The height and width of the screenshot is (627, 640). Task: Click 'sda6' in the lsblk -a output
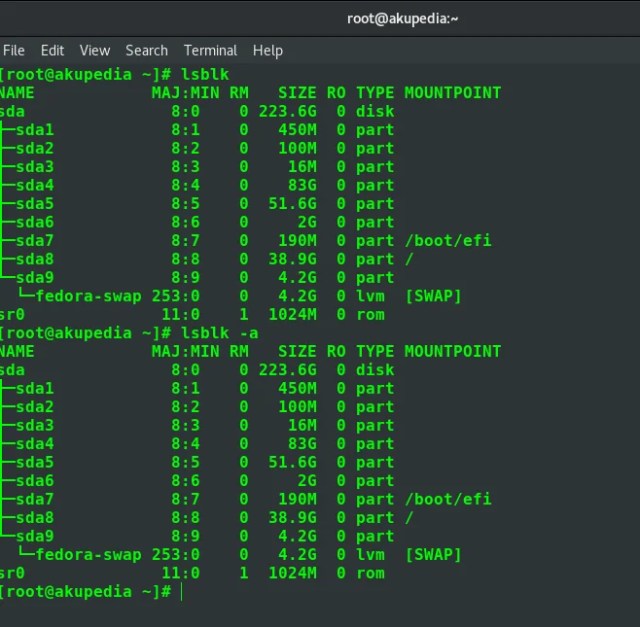coord(35,481)
